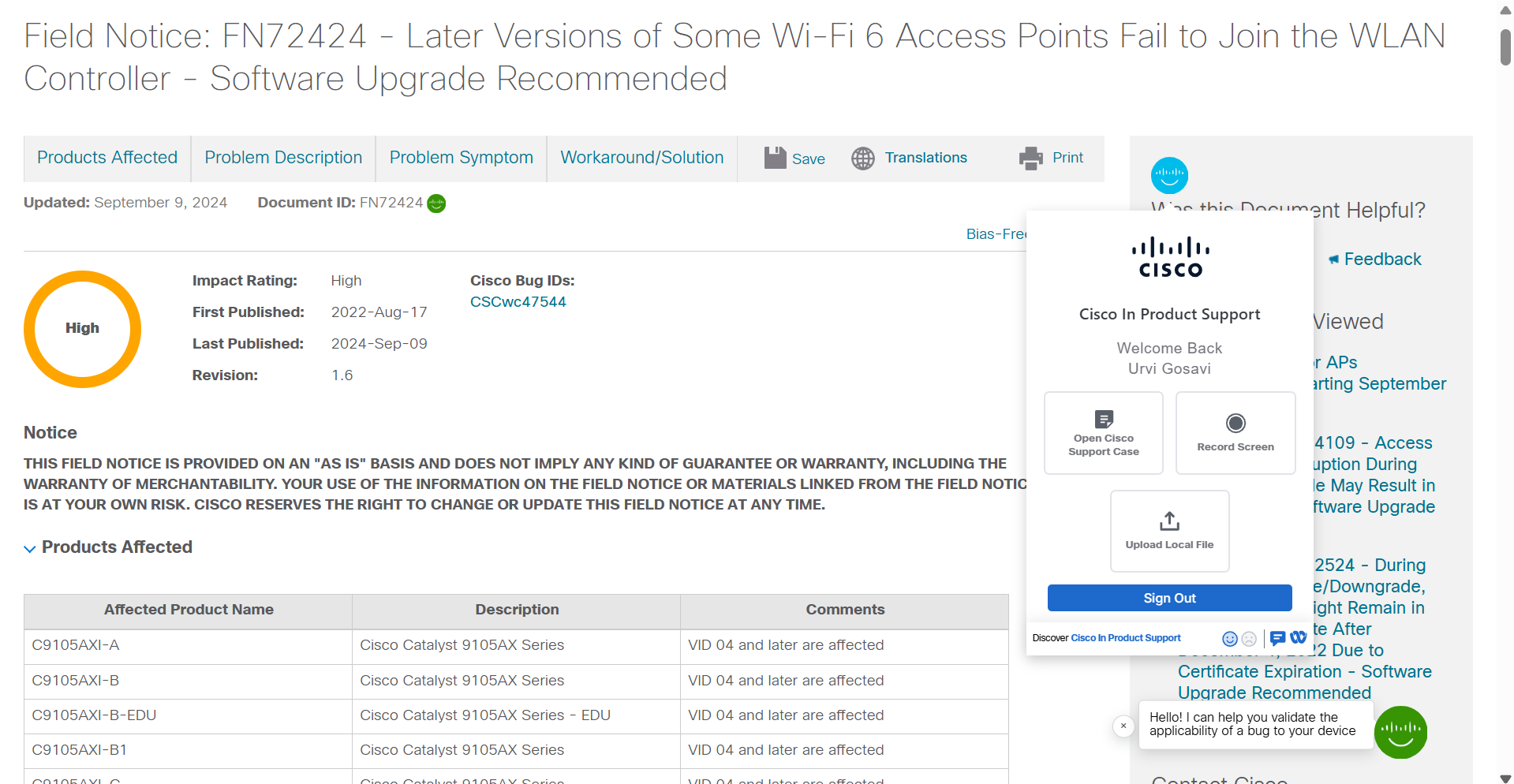Dismiss the bug validation chat bubble

tap(1123, 726)
